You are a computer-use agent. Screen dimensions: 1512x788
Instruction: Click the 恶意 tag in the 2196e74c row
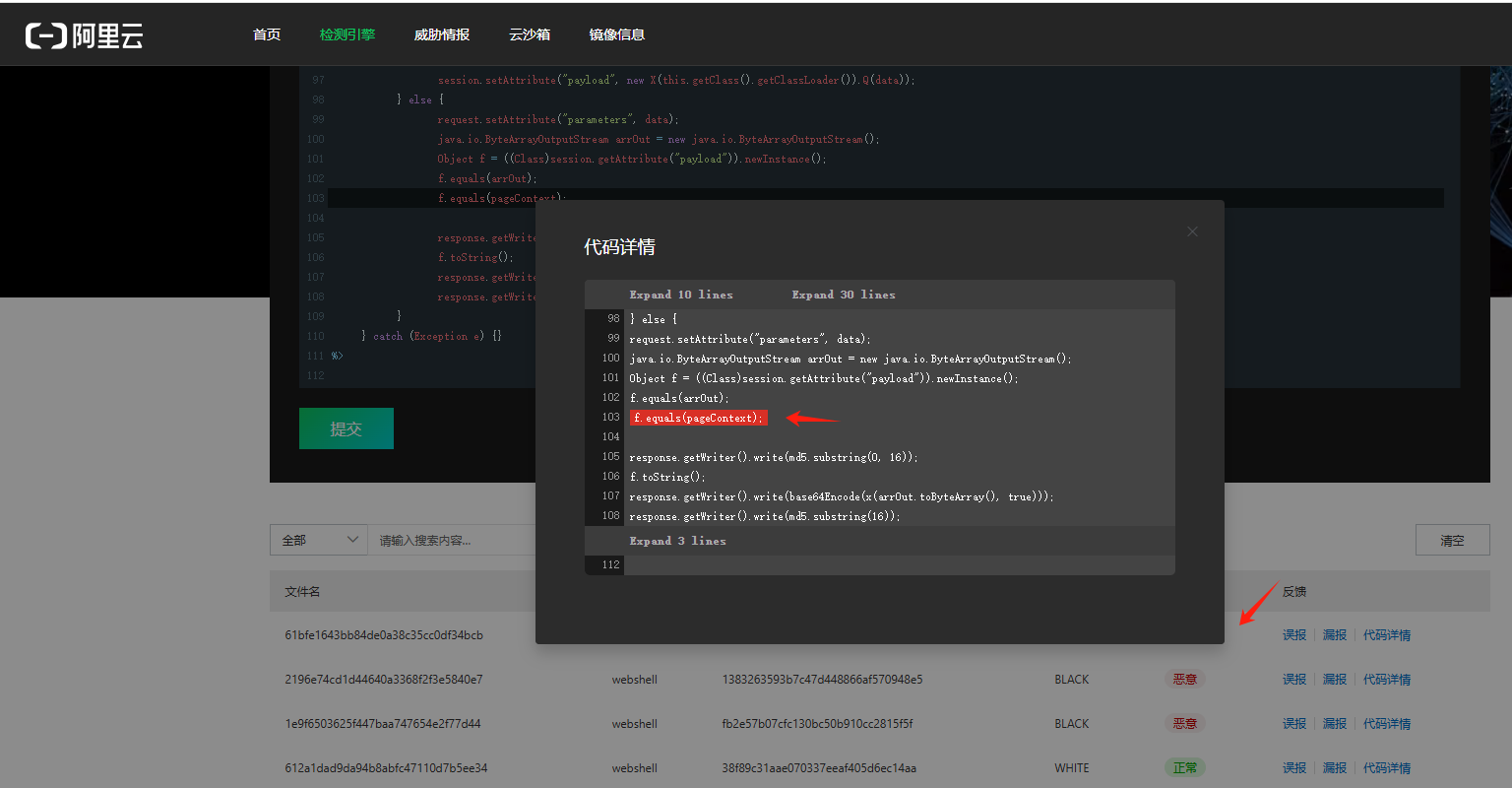(1185, 680)
